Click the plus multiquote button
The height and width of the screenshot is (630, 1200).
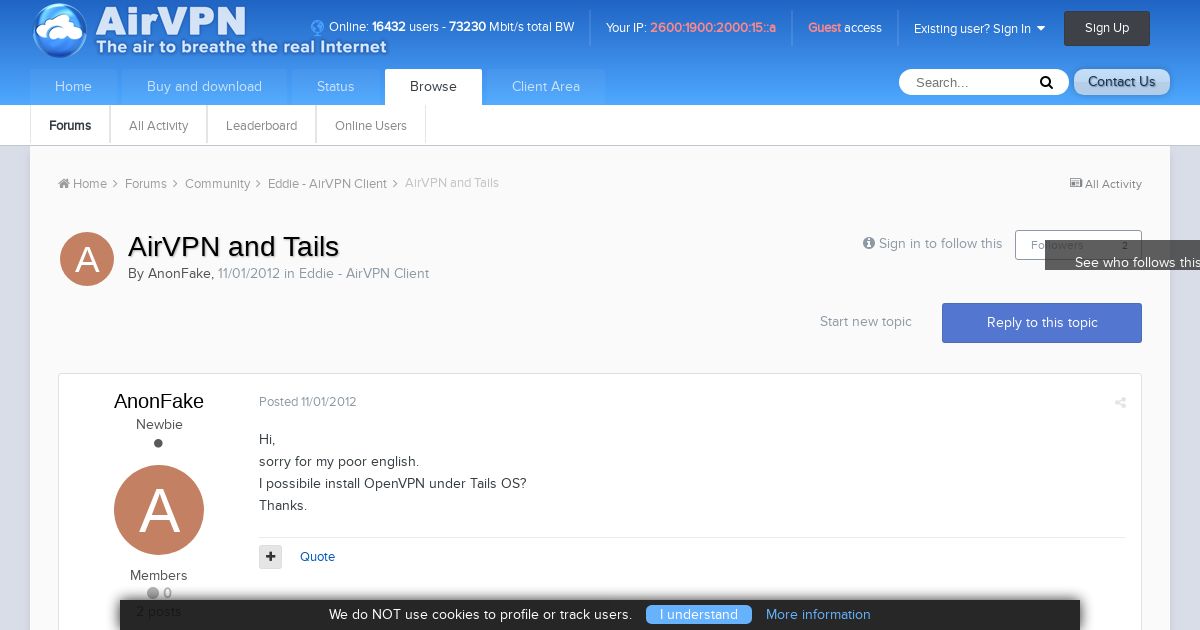270,557
